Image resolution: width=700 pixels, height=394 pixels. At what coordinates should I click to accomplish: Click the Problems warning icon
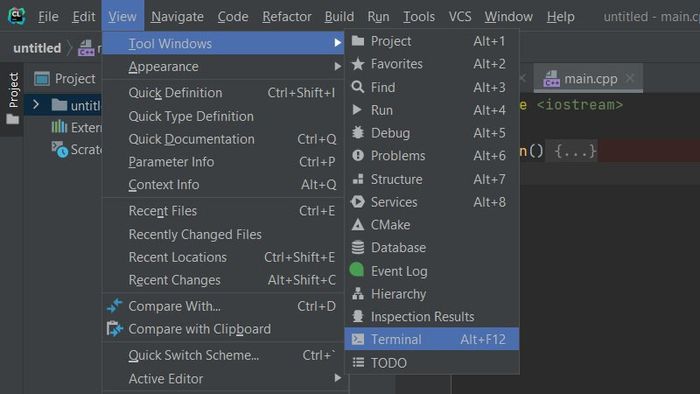(x=358, y=155)
